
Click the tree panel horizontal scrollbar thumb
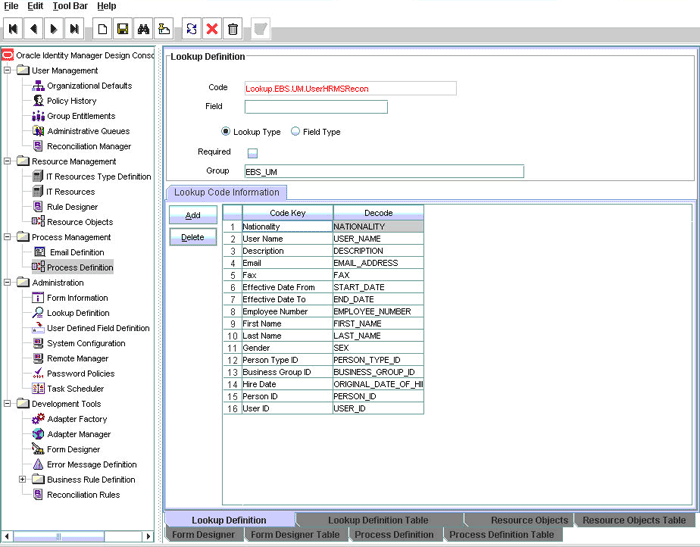59,536
